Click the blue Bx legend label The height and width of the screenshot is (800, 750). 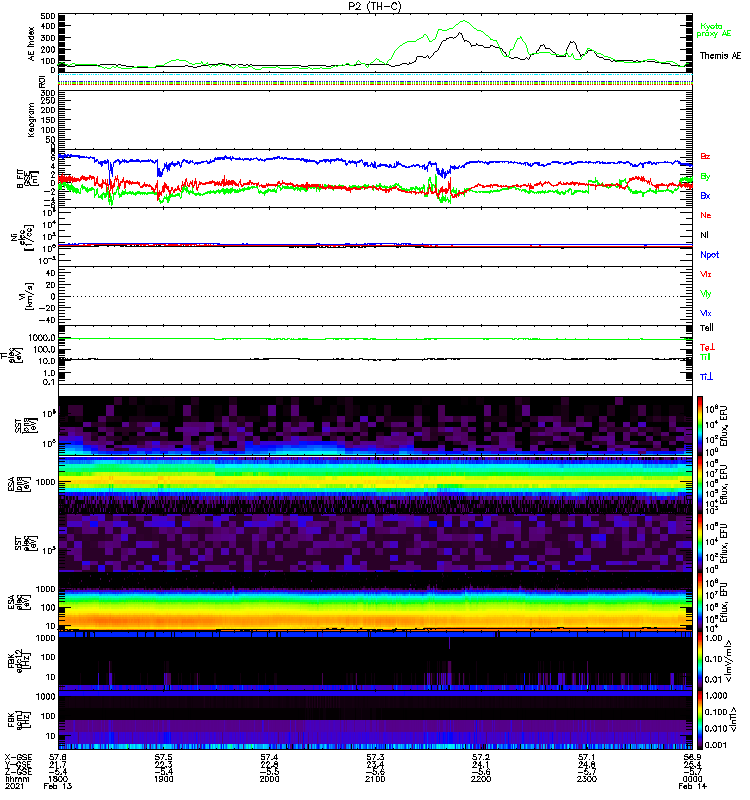(705, 196)
